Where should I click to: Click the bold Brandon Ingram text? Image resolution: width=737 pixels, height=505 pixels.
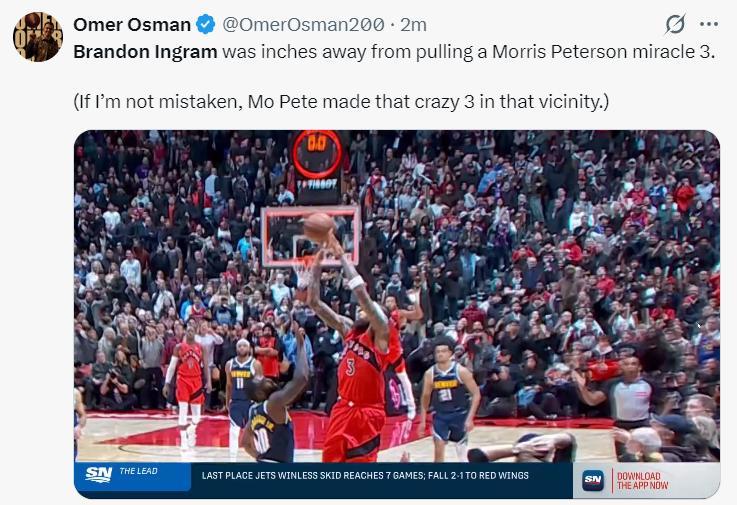[x=145, y=51]
